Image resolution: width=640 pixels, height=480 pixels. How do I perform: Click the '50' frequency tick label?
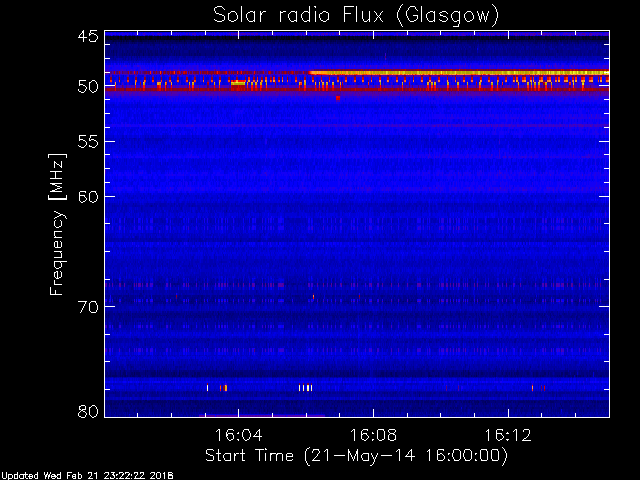[88, 86]
